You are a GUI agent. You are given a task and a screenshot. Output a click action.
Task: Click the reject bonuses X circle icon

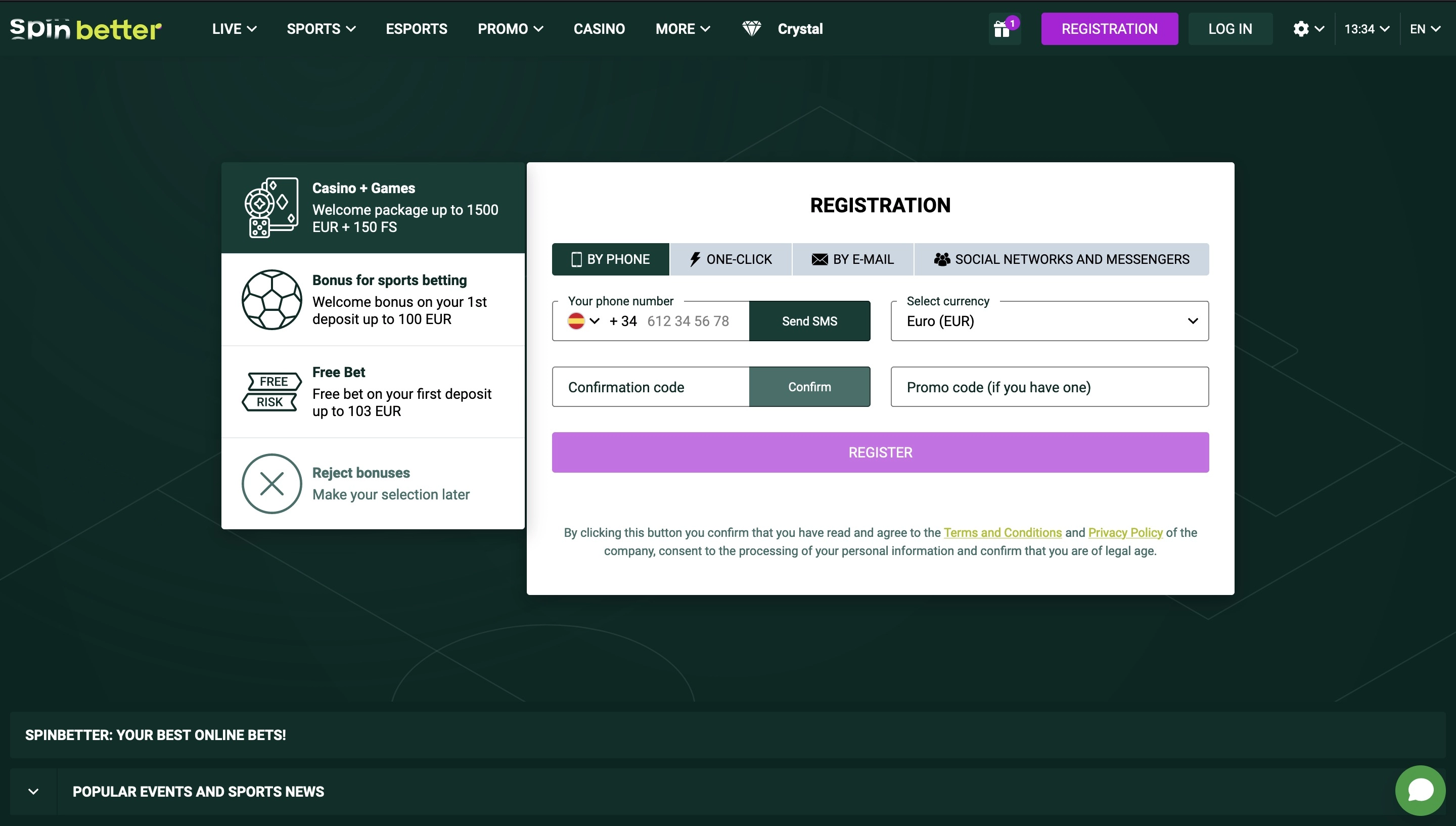(271, 483)
